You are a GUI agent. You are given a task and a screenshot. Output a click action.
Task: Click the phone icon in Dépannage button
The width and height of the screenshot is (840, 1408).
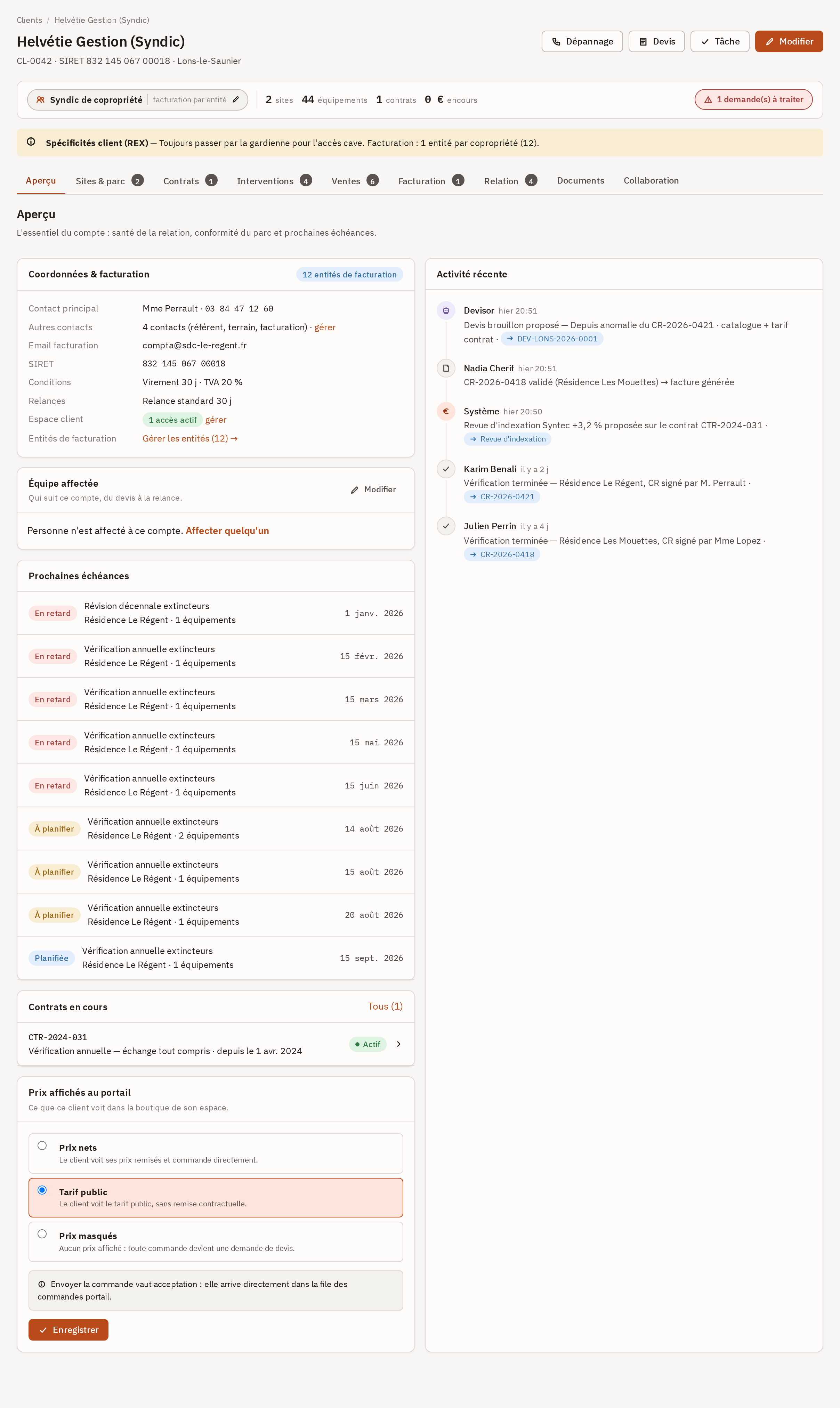click(556, 41)
